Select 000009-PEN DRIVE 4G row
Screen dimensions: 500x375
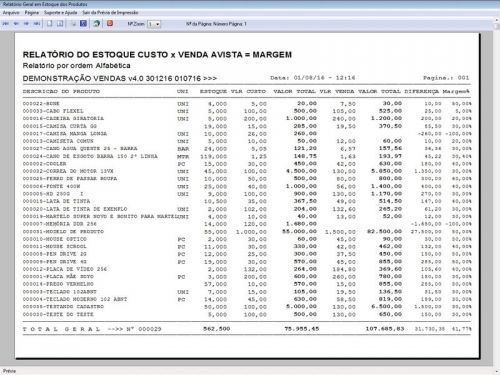point(247,262)
